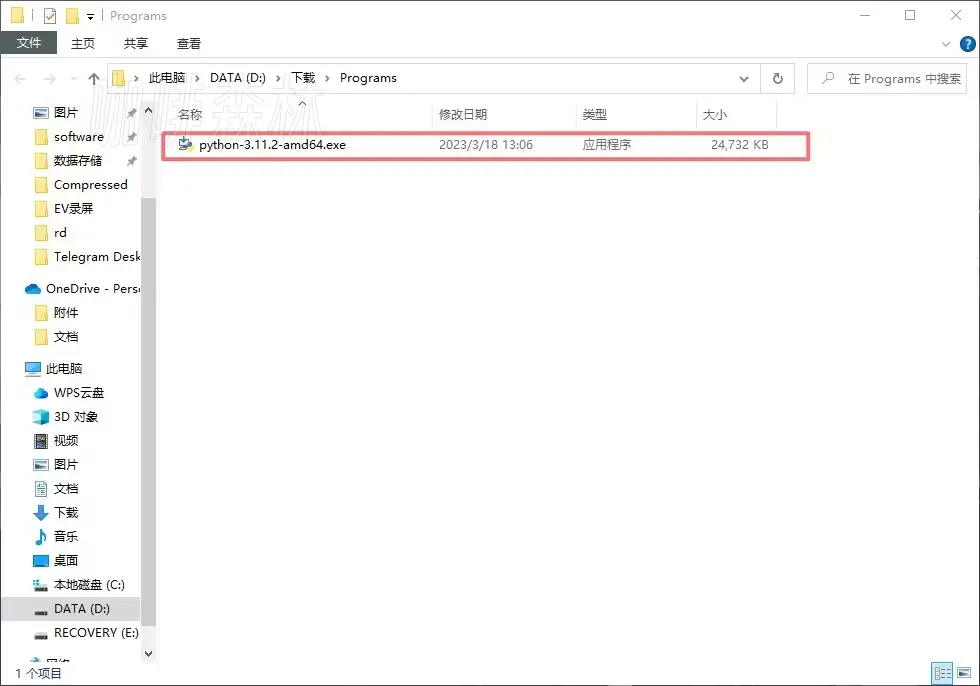Screen dimensions: 980x686
Task: Navigate to DATA (D:) in the address bar
Action: [238, 78]
